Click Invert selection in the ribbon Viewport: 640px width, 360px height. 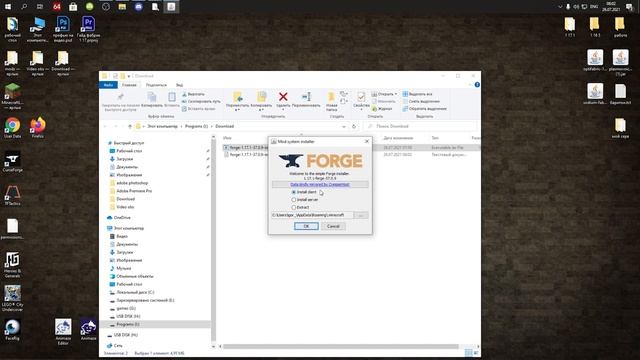424,109
